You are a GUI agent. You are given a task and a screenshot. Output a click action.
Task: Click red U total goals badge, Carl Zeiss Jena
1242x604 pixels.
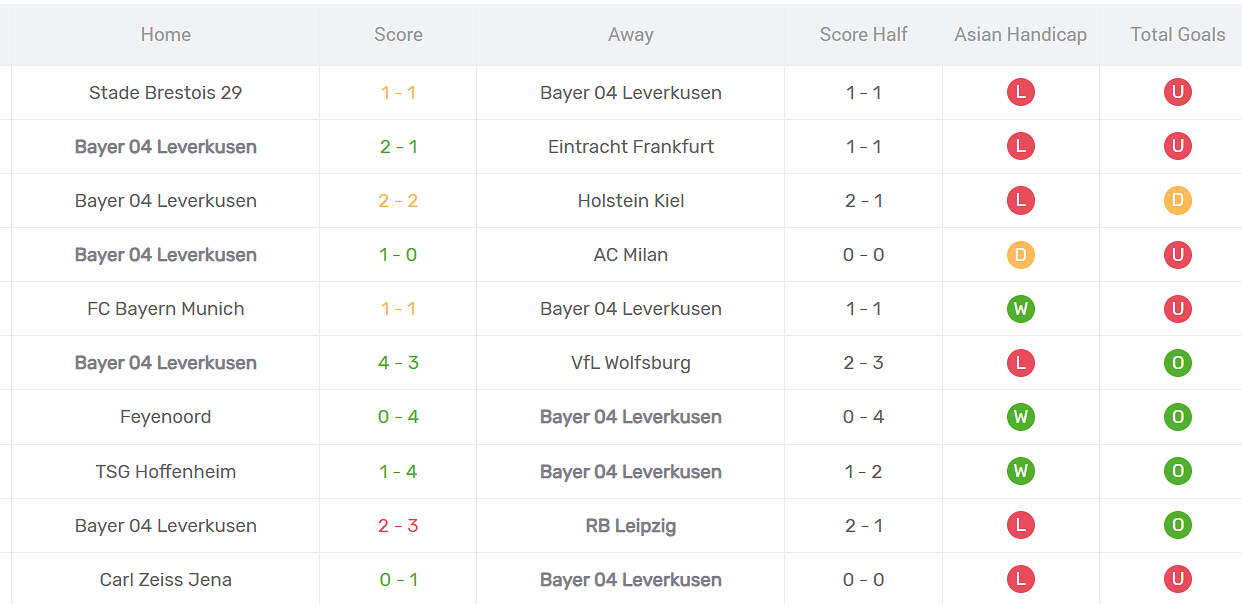coord(1177,579)
